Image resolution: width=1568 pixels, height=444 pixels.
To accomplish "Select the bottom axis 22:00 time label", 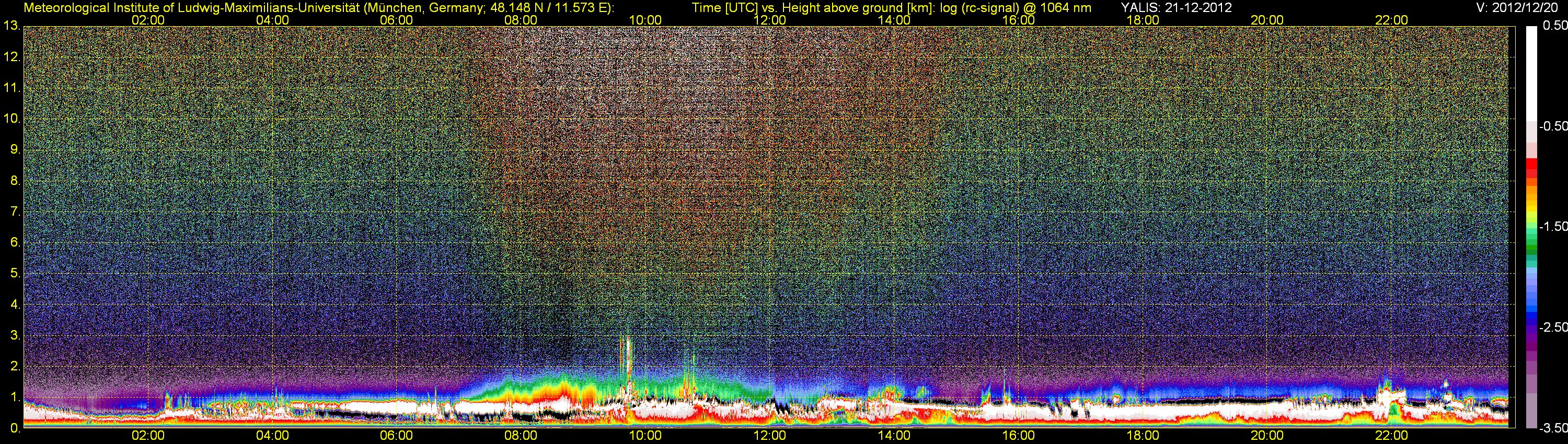I will coord(1391,436).
